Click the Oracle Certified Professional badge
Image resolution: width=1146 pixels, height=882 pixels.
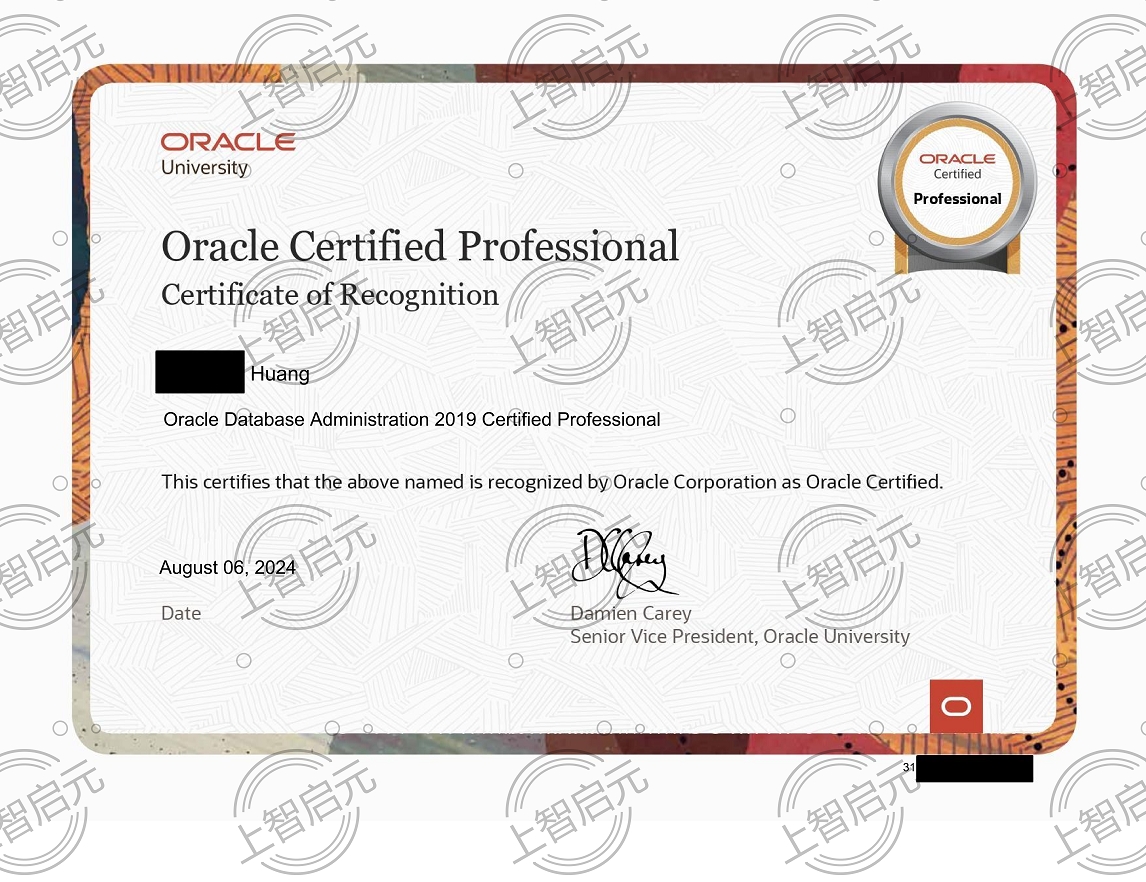957,189
